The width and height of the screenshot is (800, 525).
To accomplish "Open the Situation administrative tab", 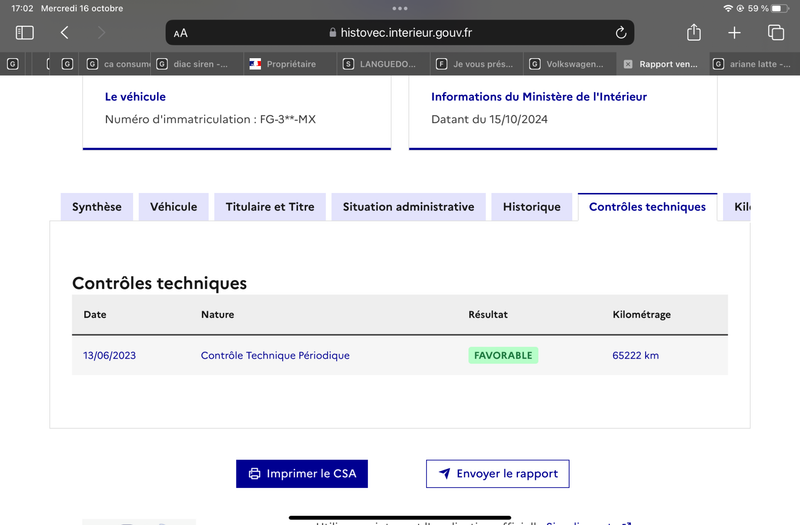I will pyautogui.click(x=408, y=207).
